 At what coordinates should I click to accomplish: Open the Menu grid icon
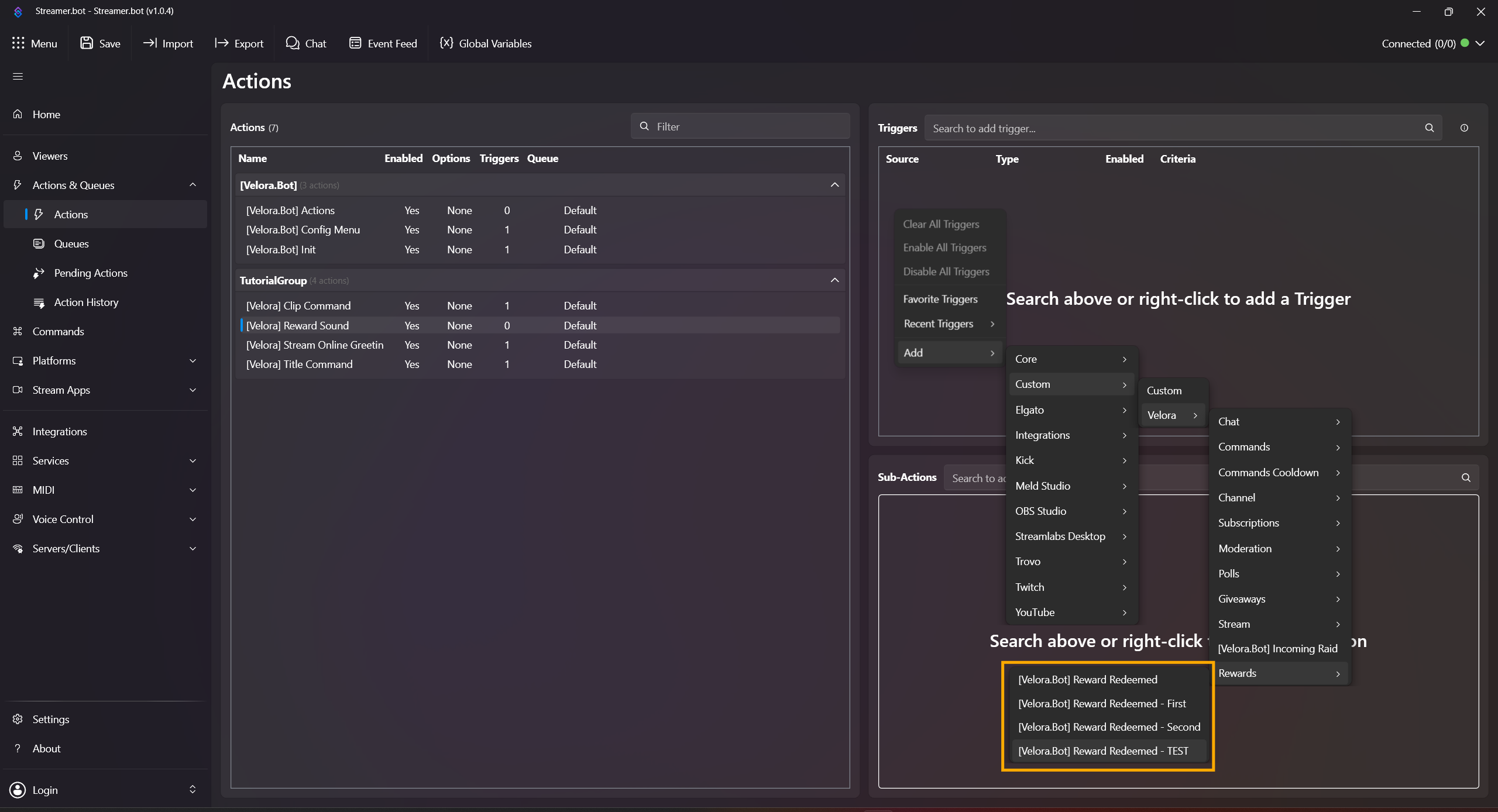tap(18, 43)
